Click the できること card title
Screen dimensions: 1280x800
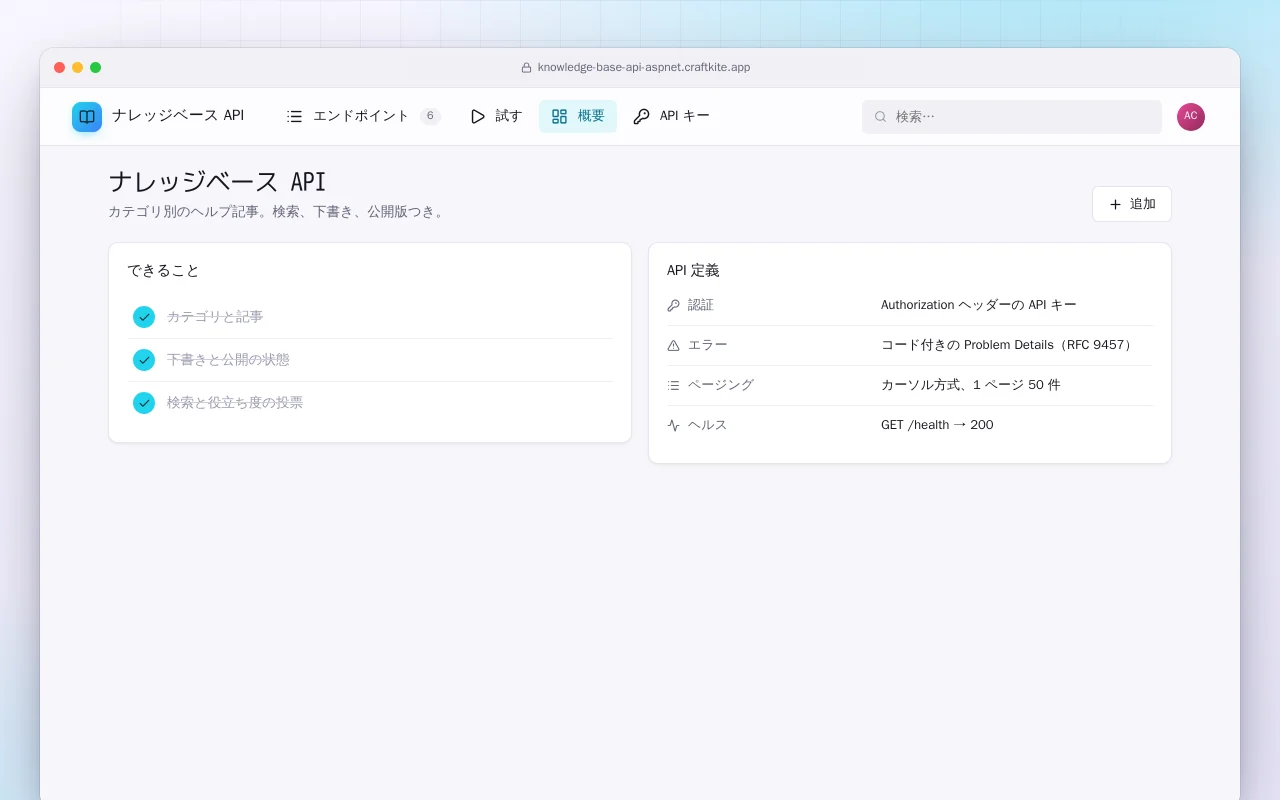(163, 271)
